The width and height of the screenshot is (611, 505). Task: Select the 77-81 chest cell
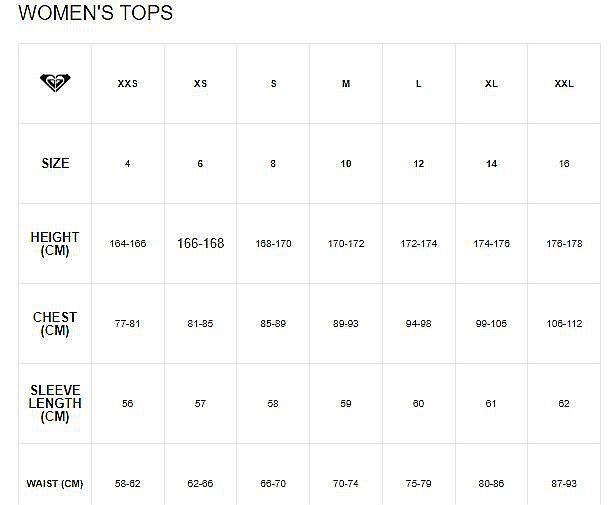tap(128, 324)
